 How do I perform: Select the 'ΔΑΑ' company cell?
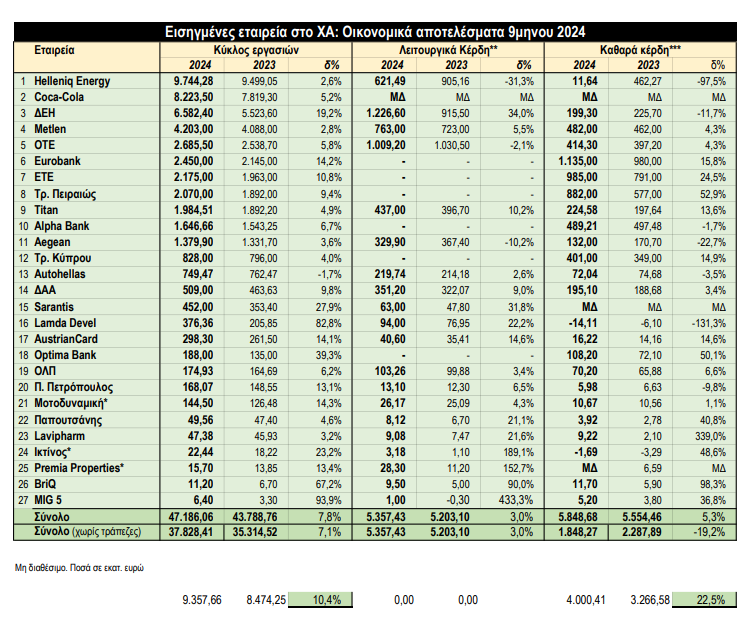click(45, 290)
